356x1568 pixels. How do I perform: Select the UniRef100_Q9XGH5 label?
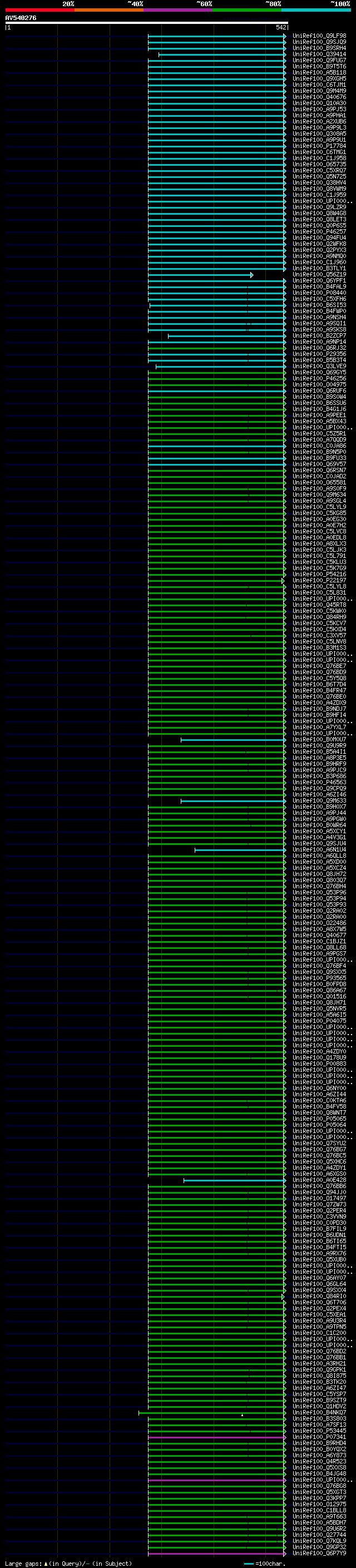(x=319, y=78)
